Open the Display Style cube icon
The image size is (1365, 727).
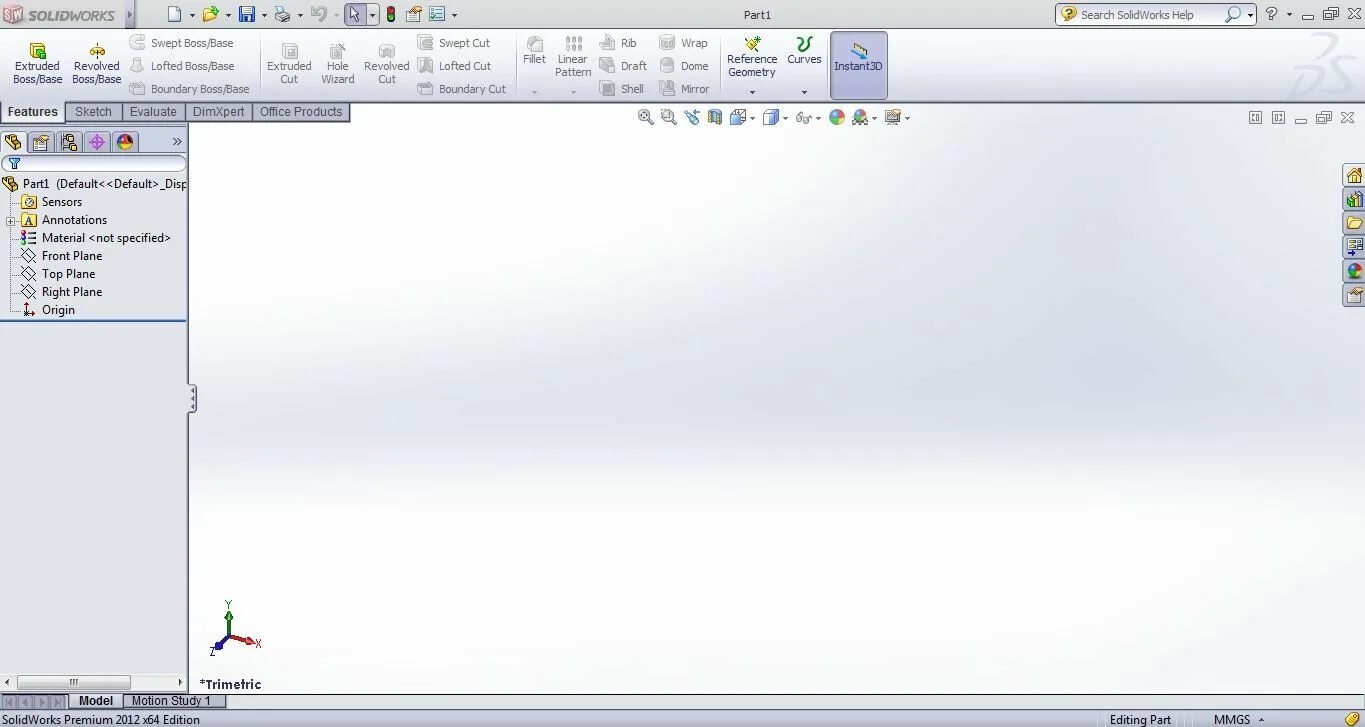(x=771, y=117)
